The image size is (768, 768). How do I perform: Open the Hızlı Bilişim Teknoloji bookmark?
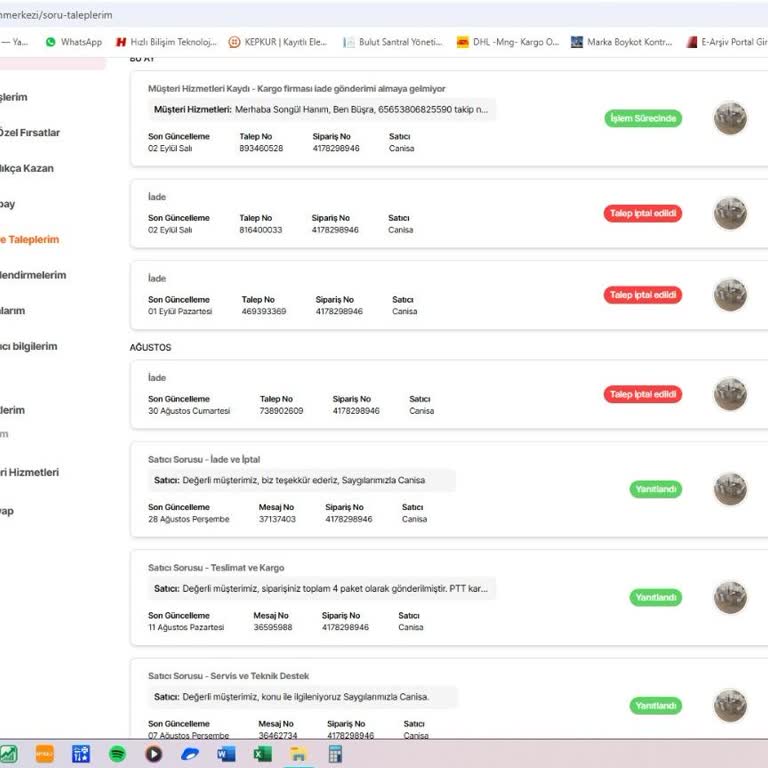[x=166, y=42]
